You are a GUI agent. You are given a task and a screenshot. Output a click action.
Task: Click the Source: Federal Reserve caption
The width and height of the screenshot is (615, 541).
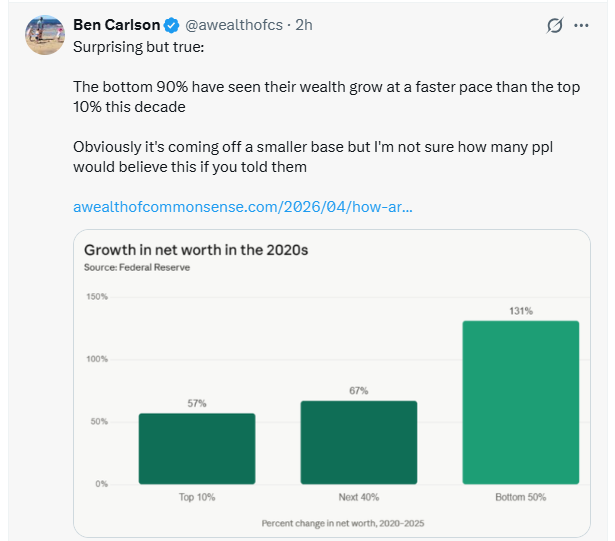137,267
